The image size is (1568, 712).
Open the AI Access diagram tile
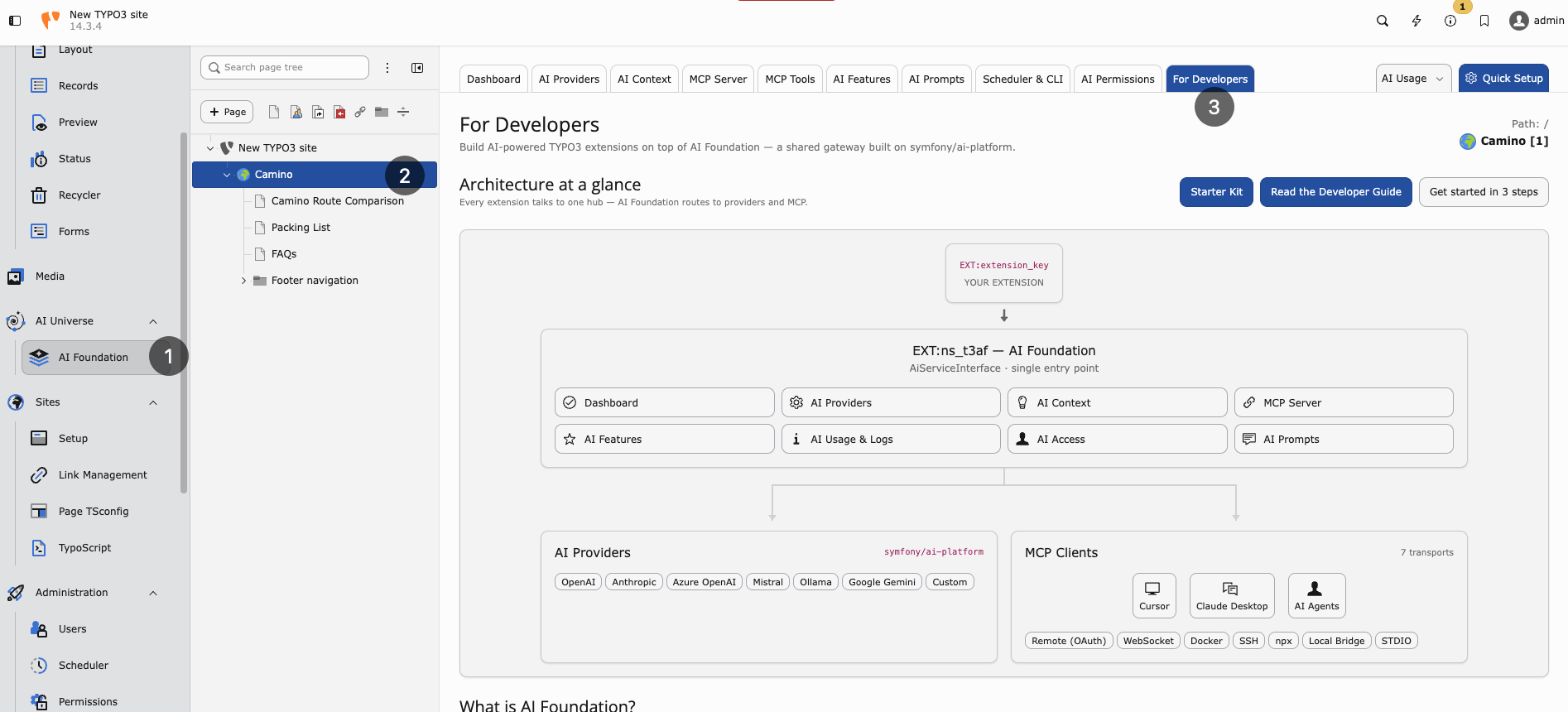pyautogui.click(x=1117, y=439)
